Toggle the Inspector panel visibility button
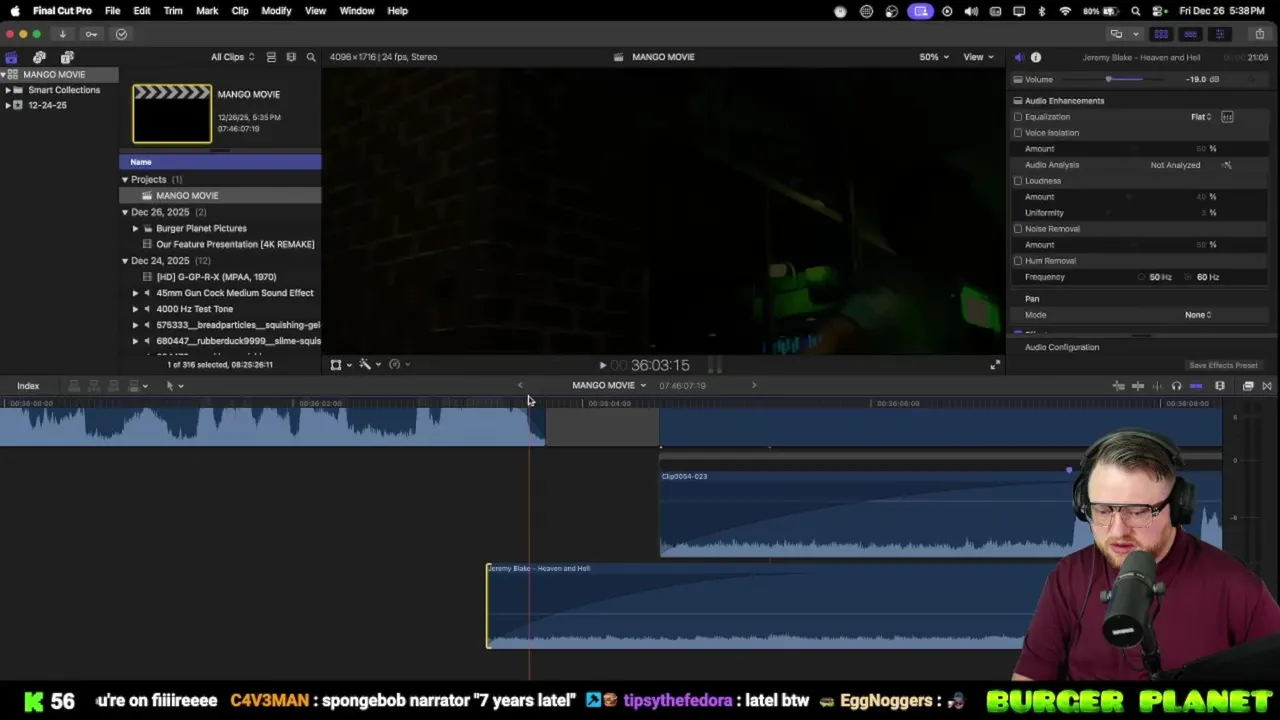The width and height of the screenshot is (1280, 720). [1219, 34]
